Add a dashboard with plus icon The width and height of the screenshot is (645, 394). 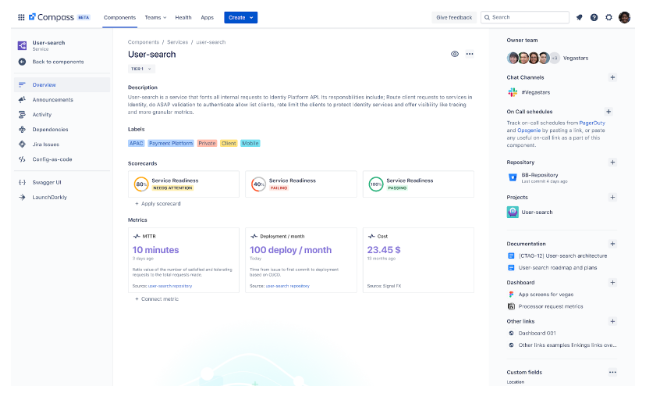coord(613,283)
